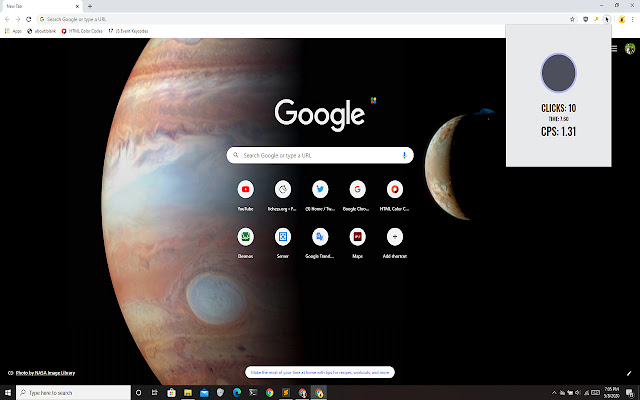Click the colorful doodle icon beside Google logo
640x400 pixels.
click(373, 100)
